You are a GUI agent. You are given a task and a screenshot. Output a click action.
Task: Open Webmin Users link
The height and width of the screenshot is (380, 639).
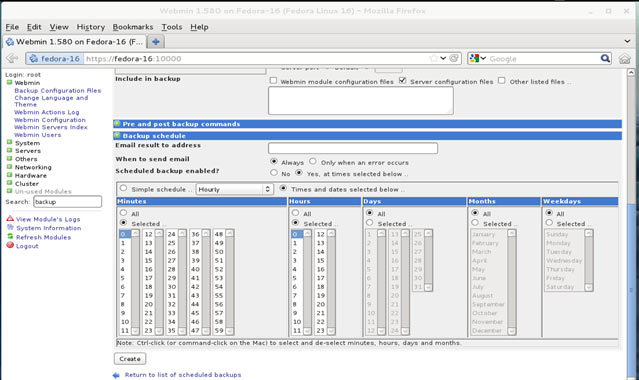coord(37,135)
